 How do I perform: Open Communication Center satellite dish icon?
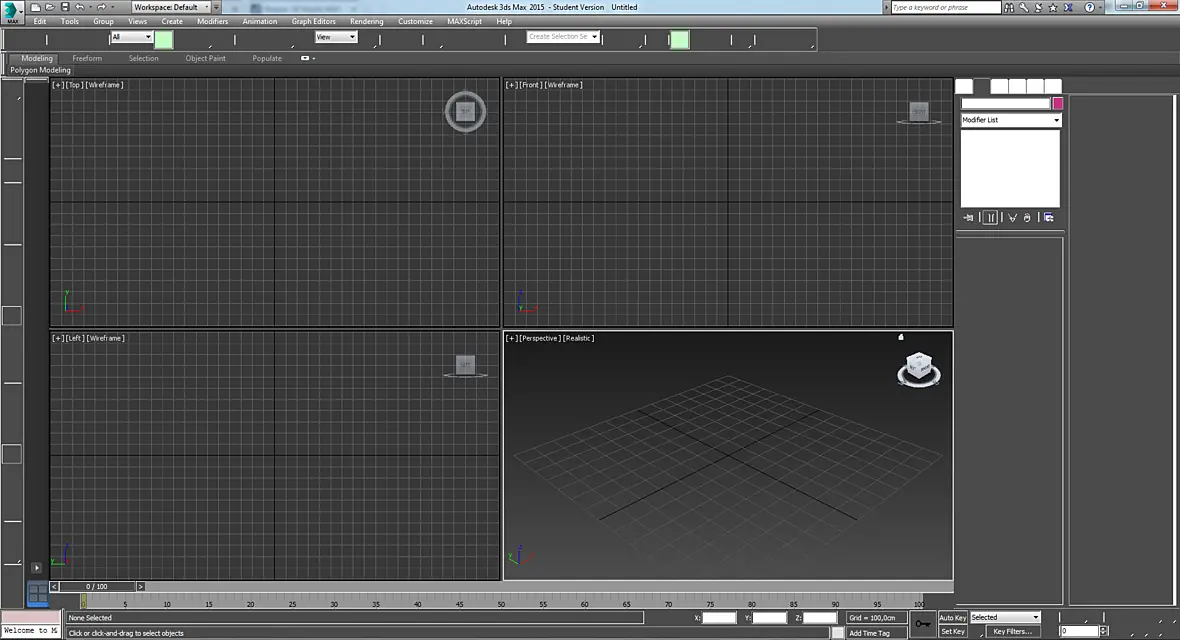pos(1039,7)
